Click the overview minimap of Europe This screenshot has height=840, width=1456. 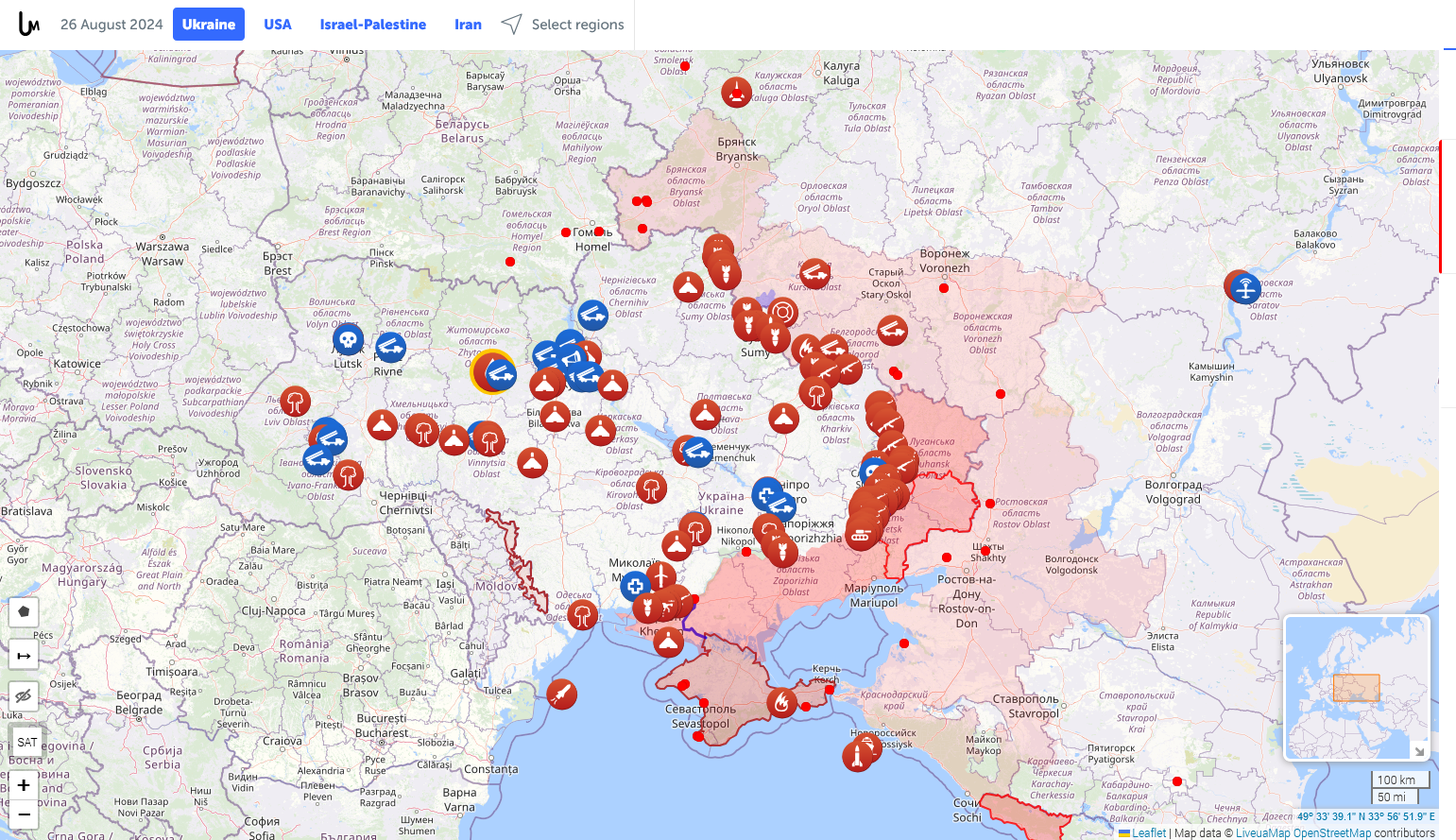tap(1357, 688)
